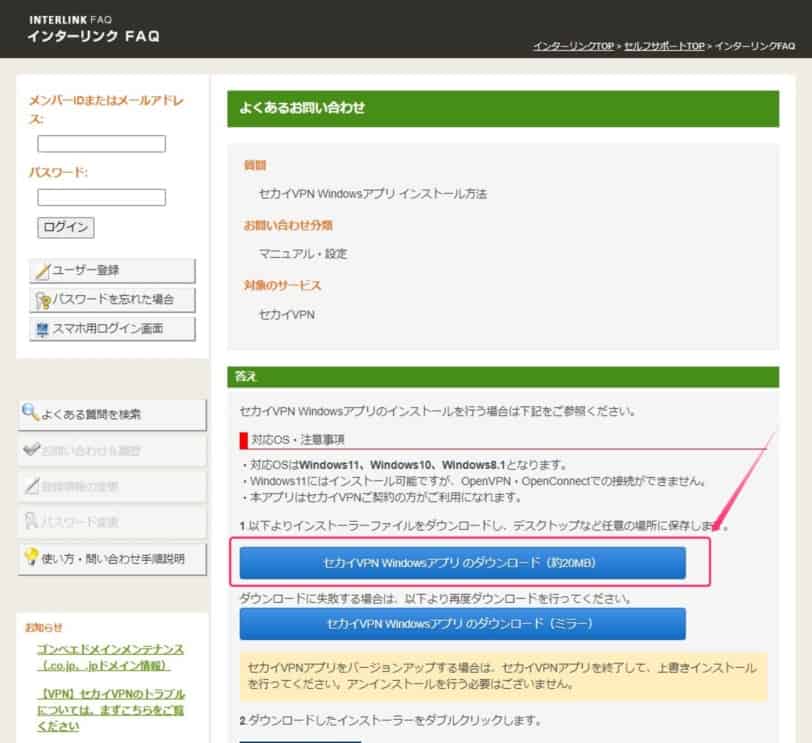Screen dimensions: 812x743
Task: Click the 対応OS・注意事項 heading
Action: (298, 440)
